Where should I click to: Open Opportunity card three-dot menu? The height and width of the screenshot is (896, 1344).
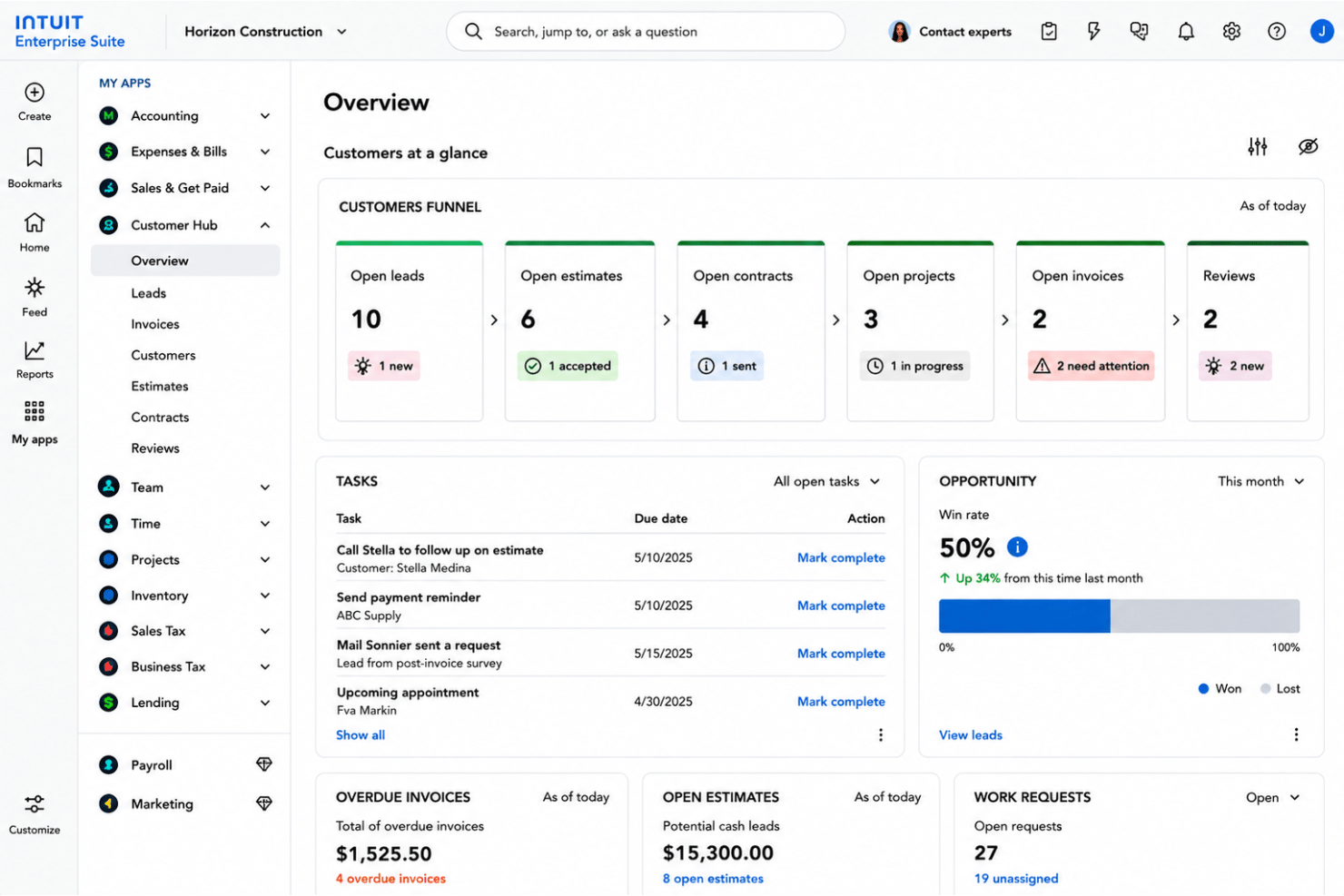tap(1297, 735)
